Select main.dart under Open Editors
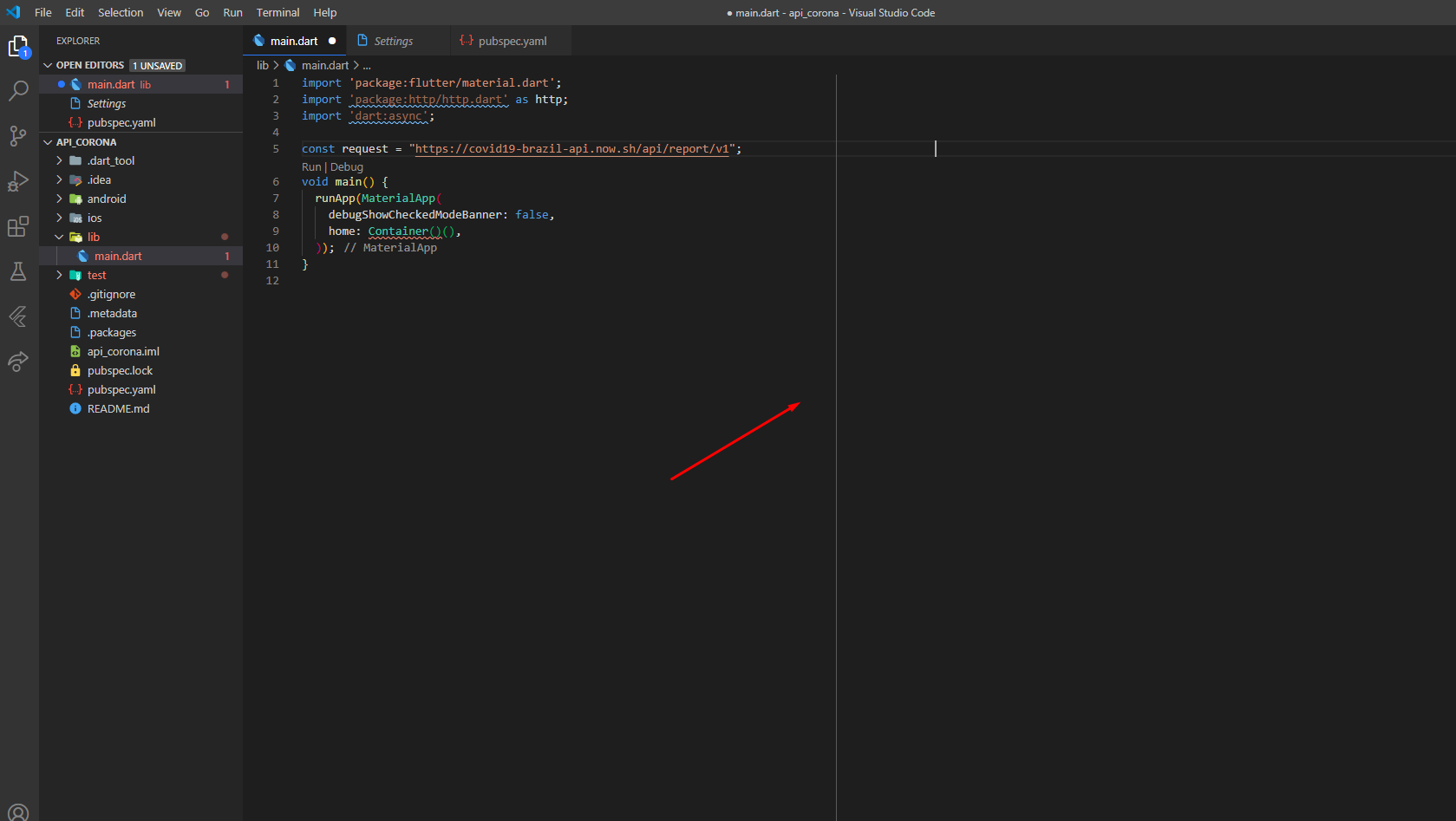1456x821 pixels. pos(140,84)
